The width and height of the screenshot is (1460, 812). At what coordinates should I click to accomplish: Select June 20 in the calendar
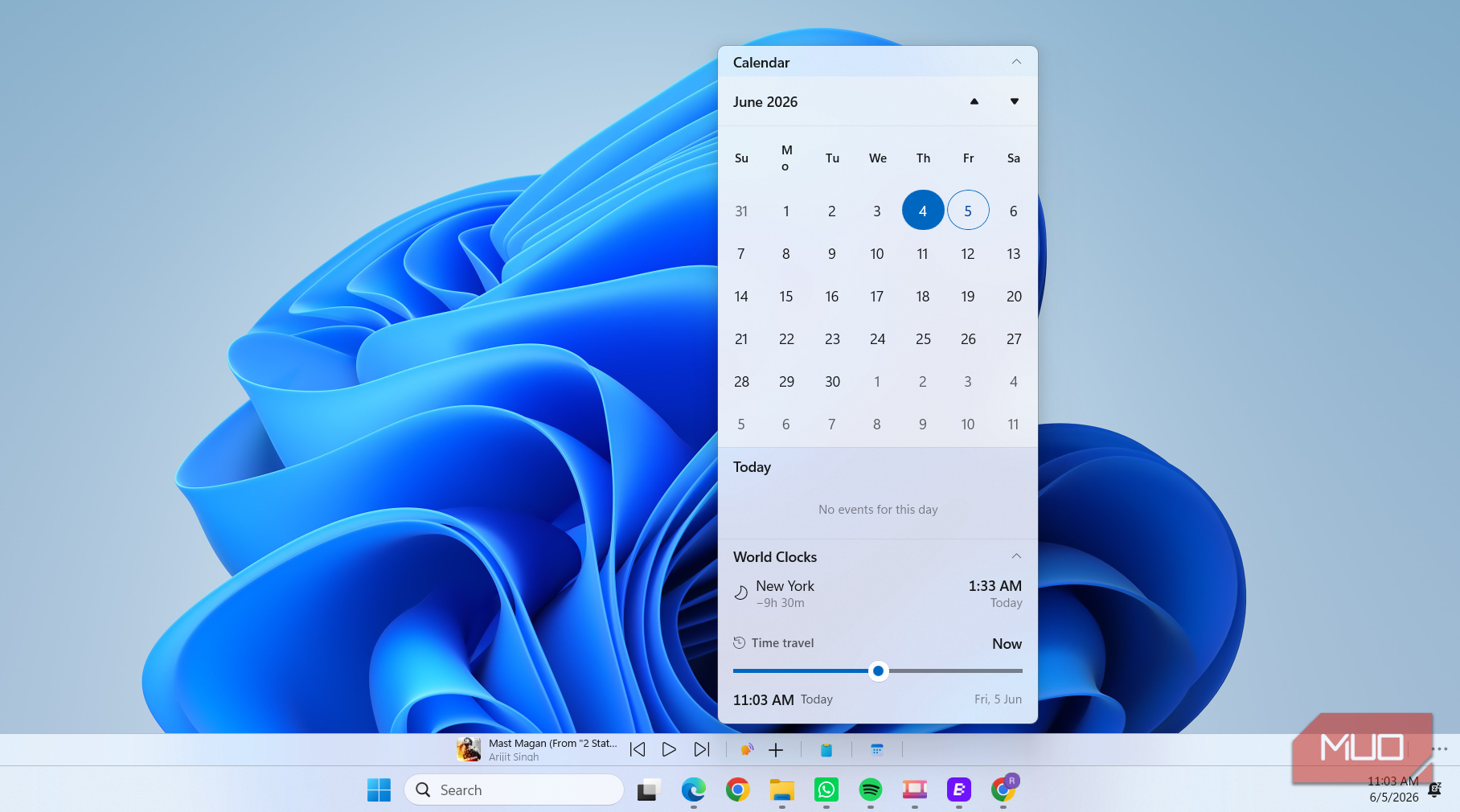(x=1014, y=297)
